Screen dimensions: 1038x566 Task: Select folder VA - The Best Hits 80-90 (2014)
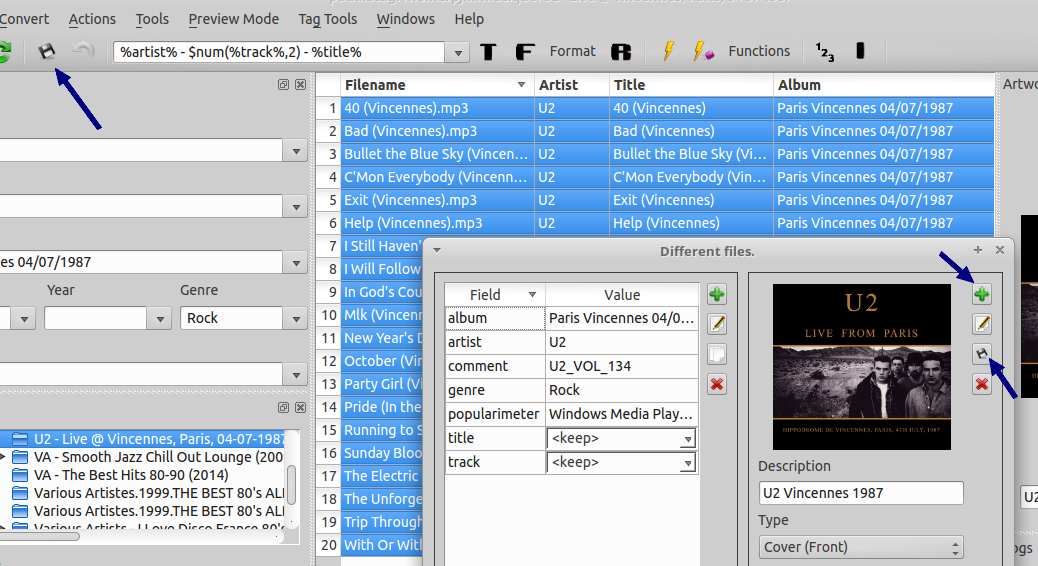coord(130,475)
